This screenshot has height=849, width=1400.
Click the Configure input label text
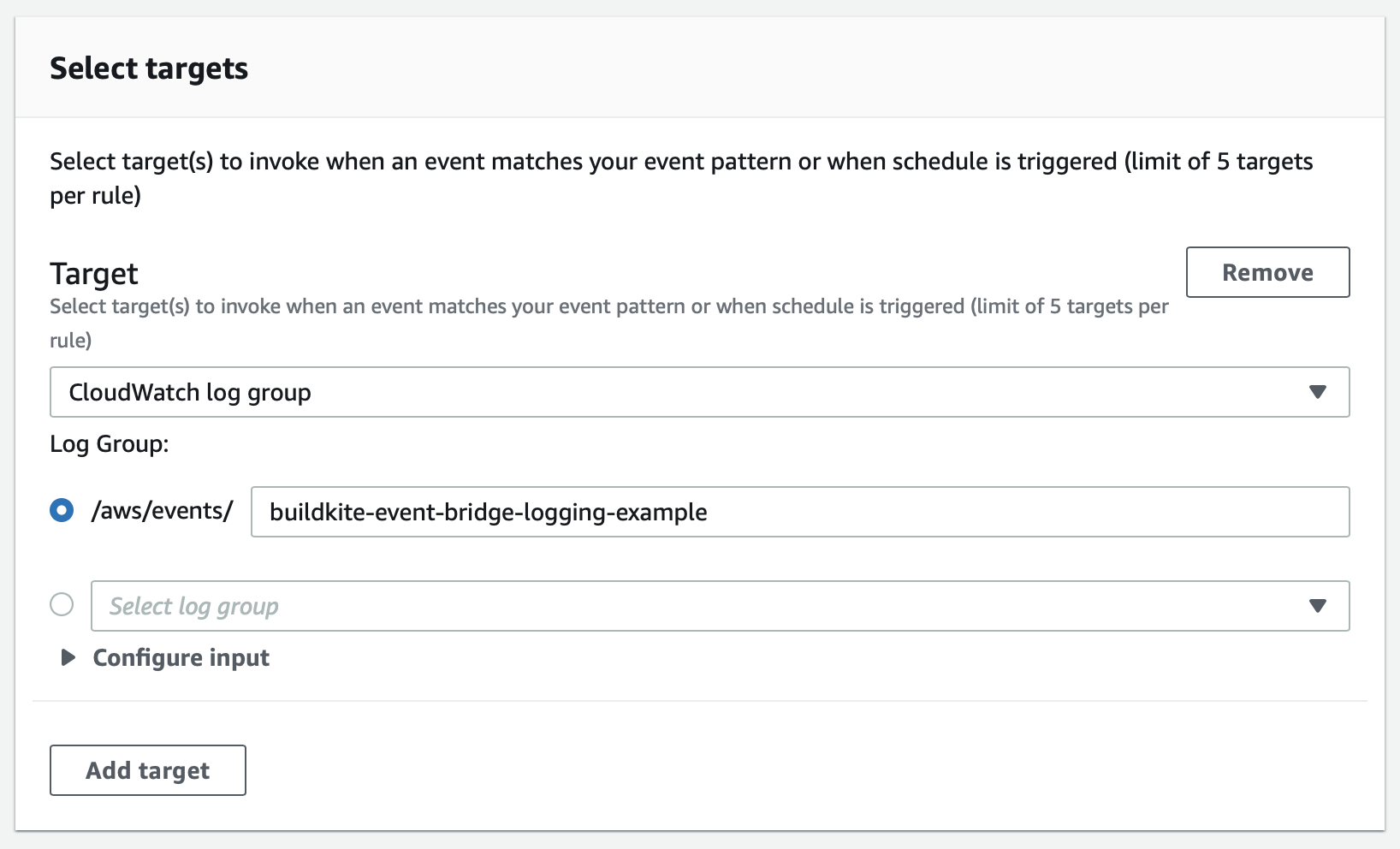click(181, 657)
